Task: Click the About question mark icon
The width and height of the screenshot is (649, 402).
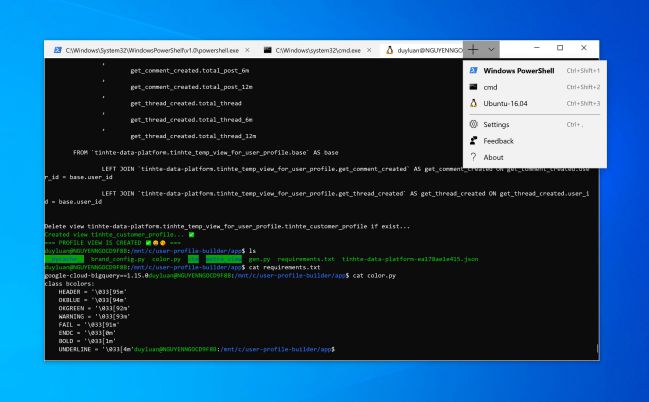Action: click(474, 157)
